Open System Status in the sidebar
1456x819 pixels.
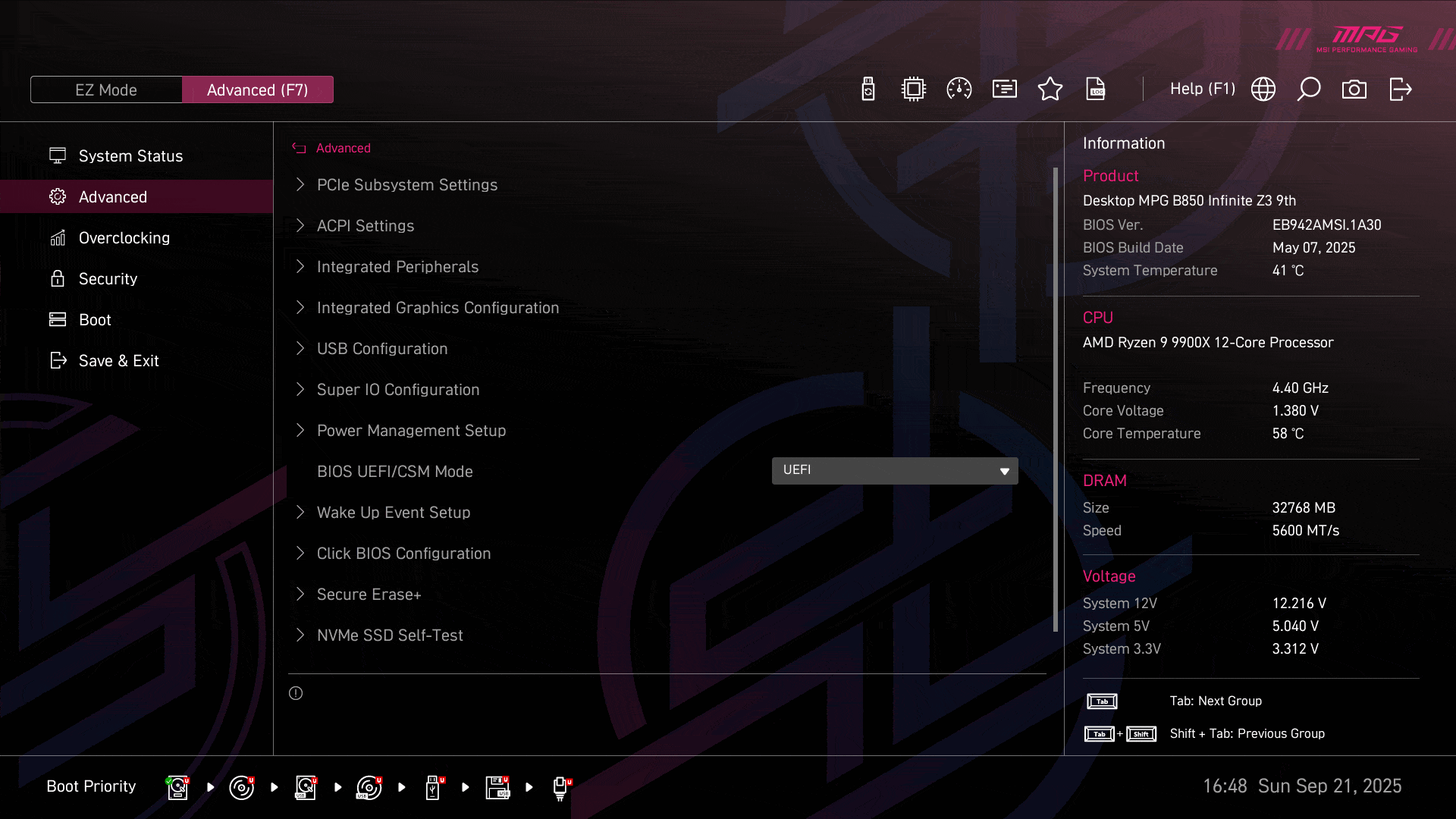click(x=136, y=155)
